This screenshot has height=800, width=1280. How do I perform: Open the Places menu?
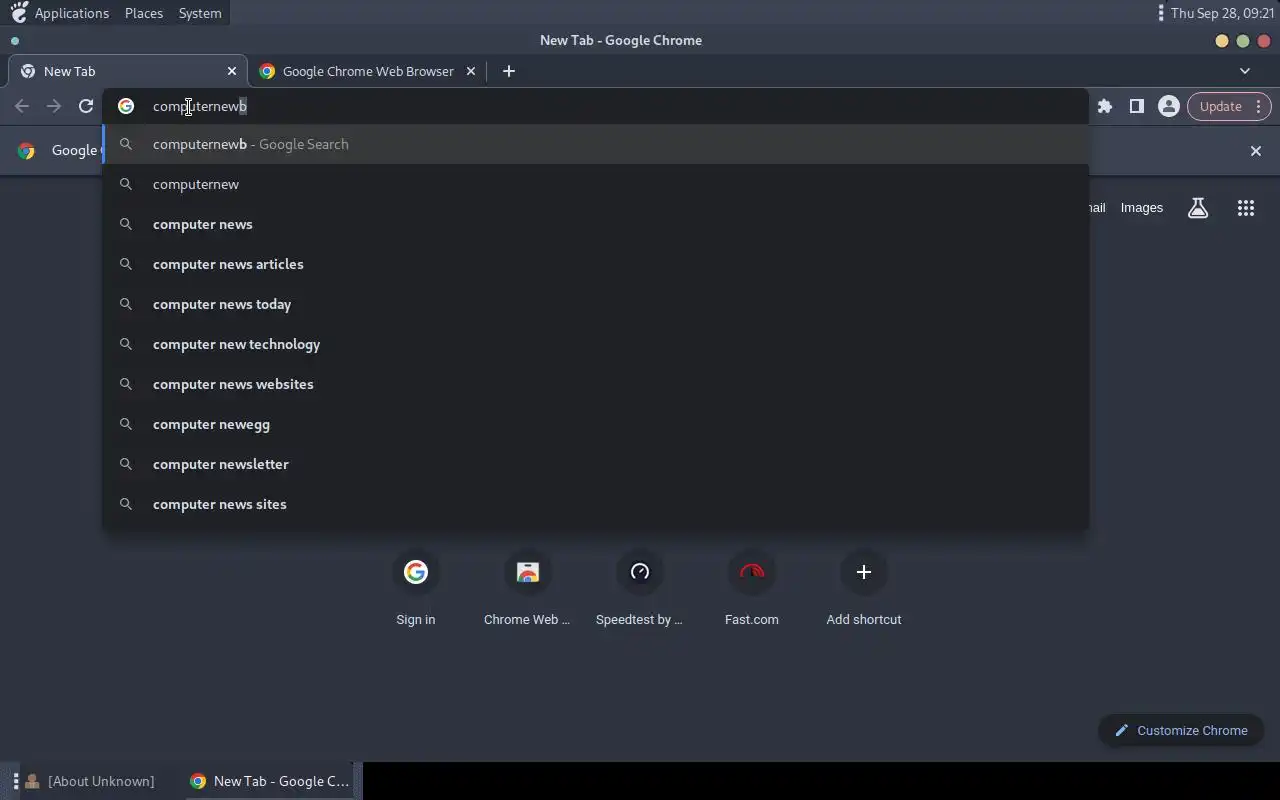click(144, 13)
